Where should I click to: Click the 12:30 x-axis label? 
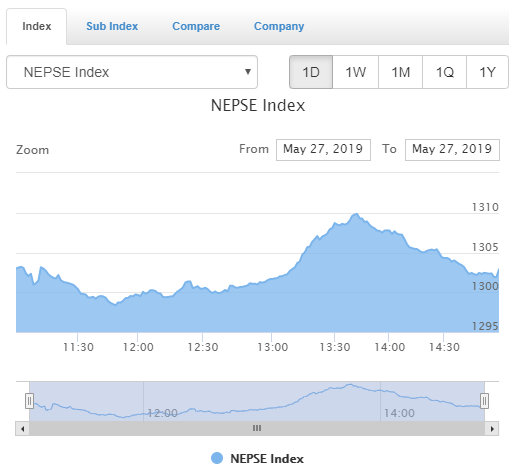point(203,347)
